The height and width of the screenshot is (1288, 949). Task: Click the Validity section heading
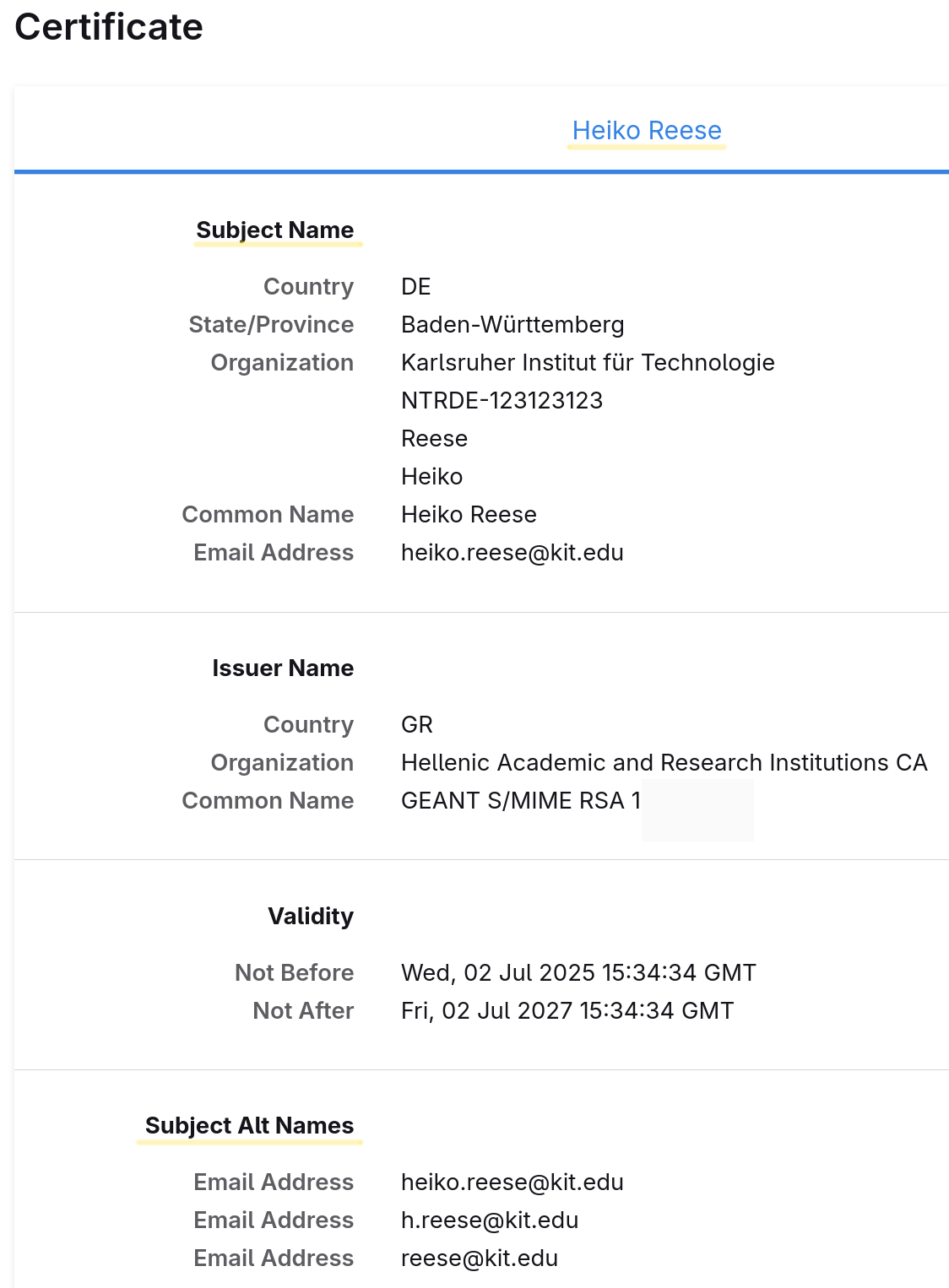tap(311, 917)
